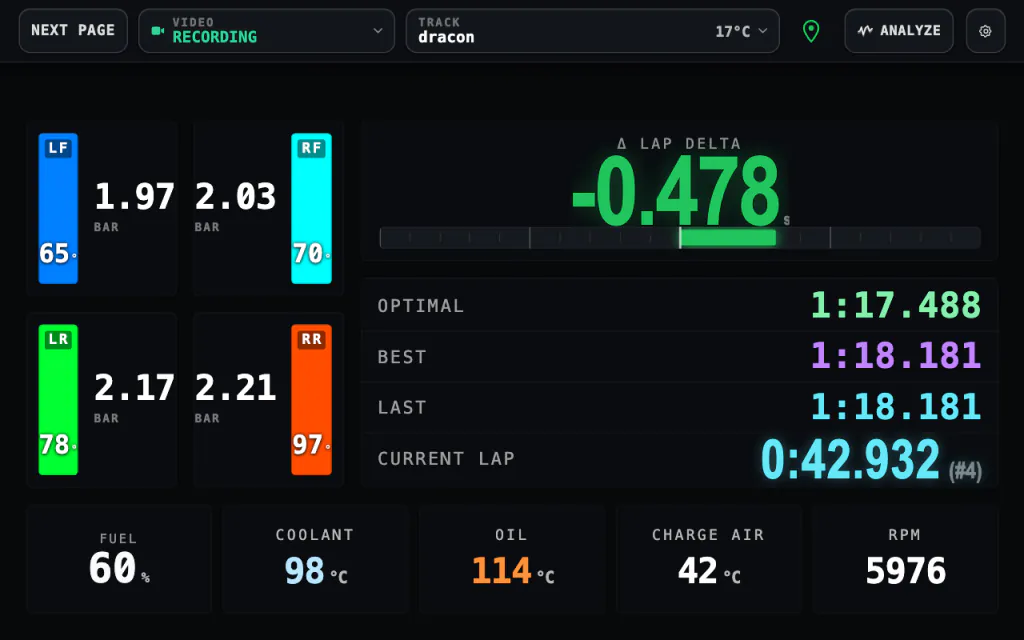Open the Track dracon selector

pyautogui.click(x=592, y=31)
